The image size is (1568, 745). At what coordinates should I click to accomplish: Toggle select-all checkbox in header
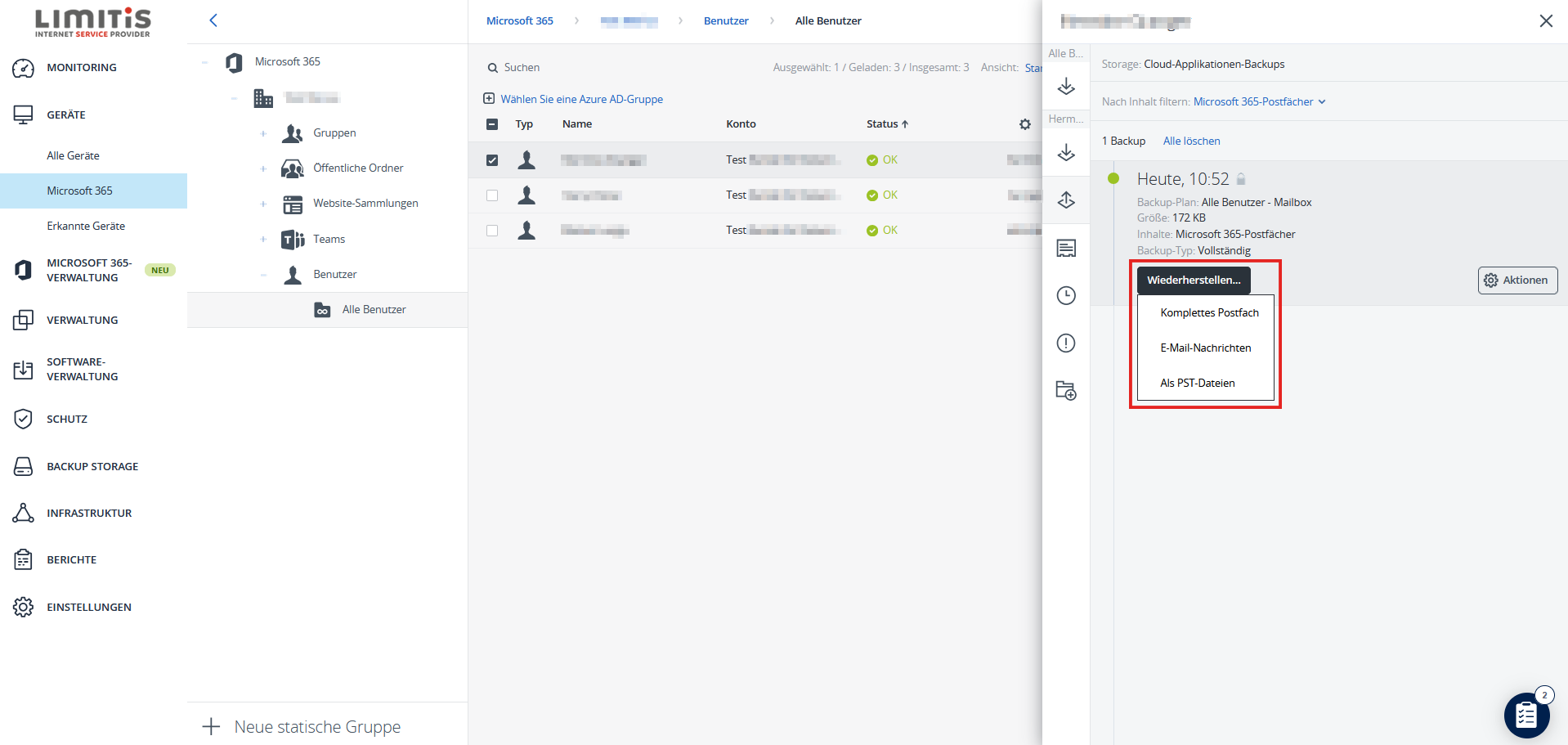tap(492, 124)
